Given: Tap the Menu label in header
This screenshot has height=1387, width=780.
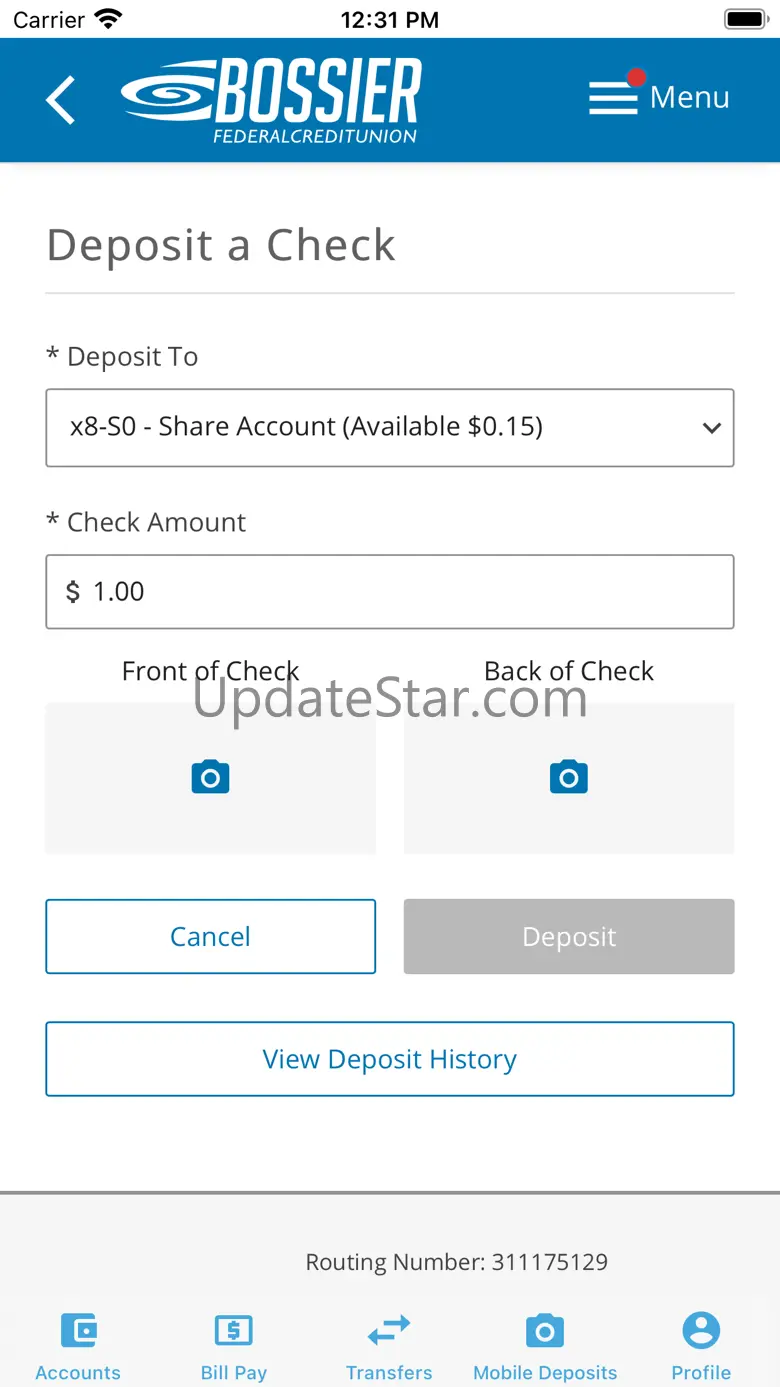Looking at the screenshot, I should (690, 98).
